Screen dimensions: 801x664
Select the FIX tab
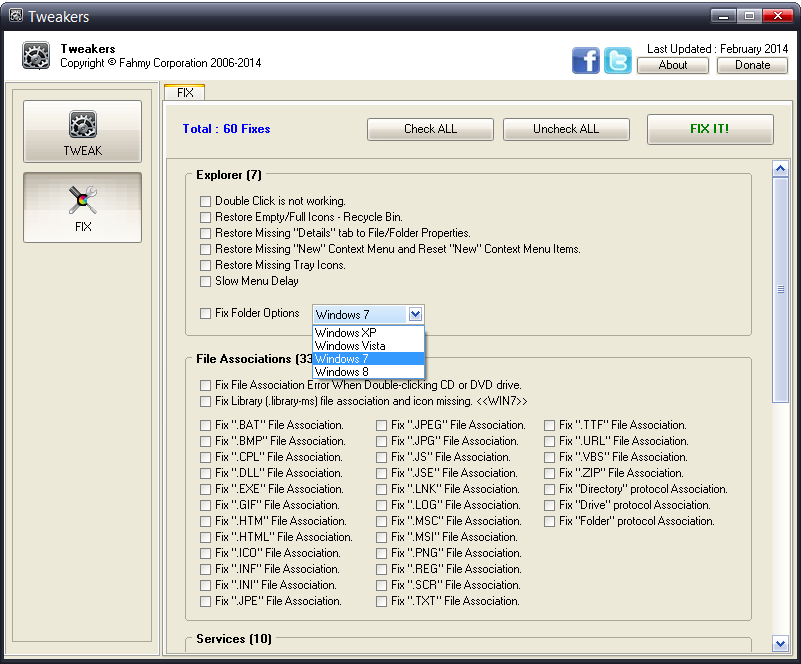[185, 92]
